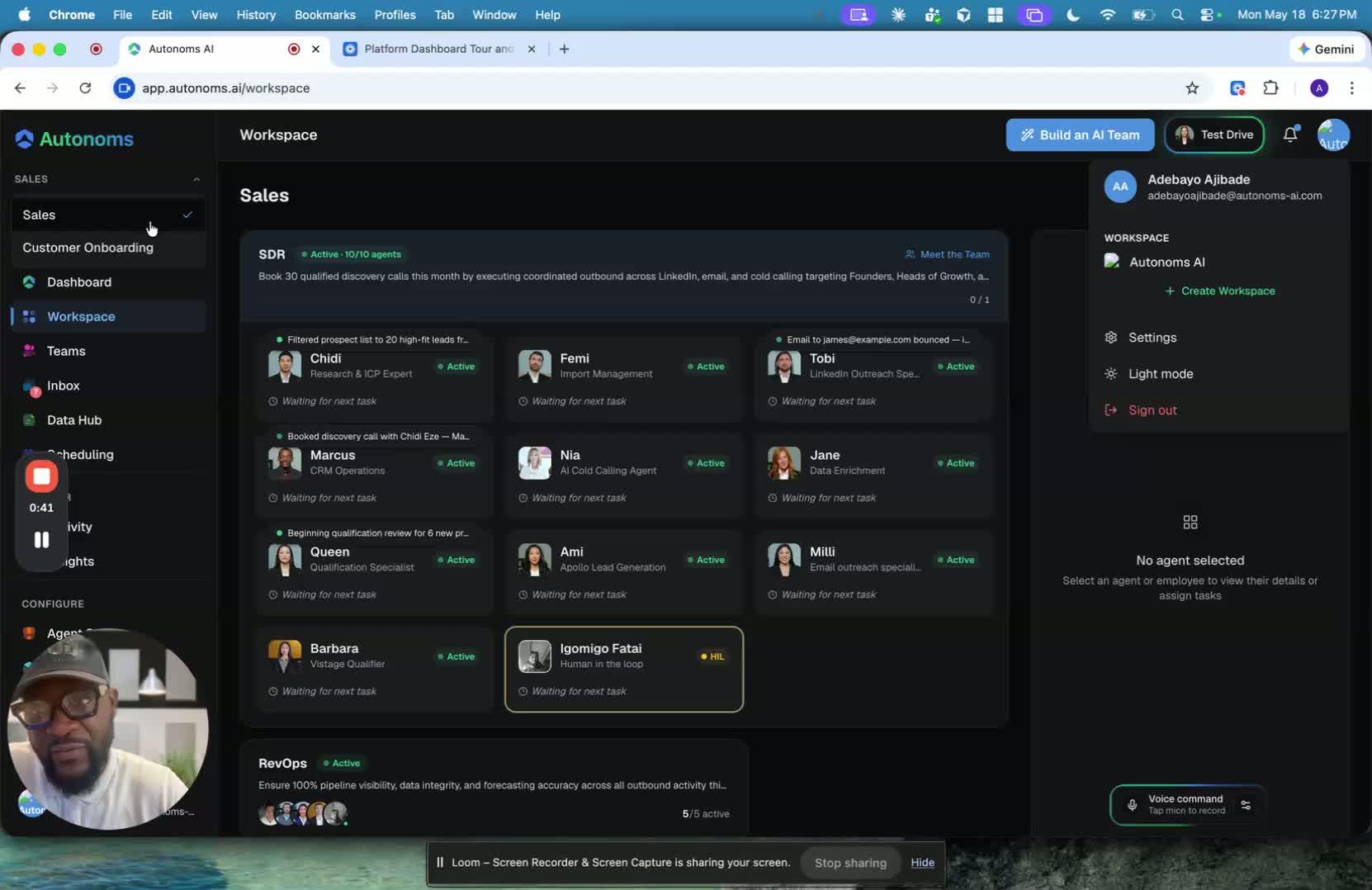
Task: Open the Dashboard icon in sidebar
Action: [29, 282]
